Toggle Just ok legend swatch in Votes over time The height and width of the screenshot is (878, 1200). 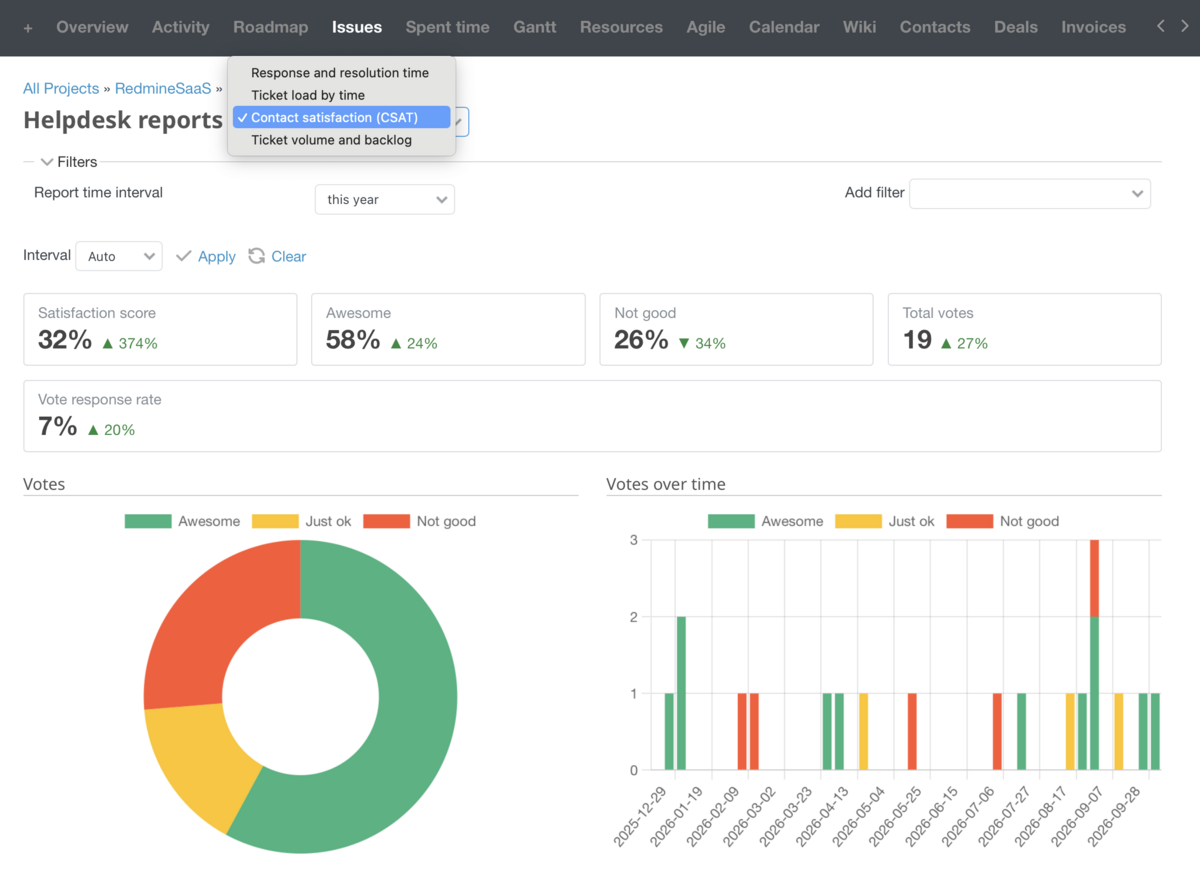tap(858, 521)
